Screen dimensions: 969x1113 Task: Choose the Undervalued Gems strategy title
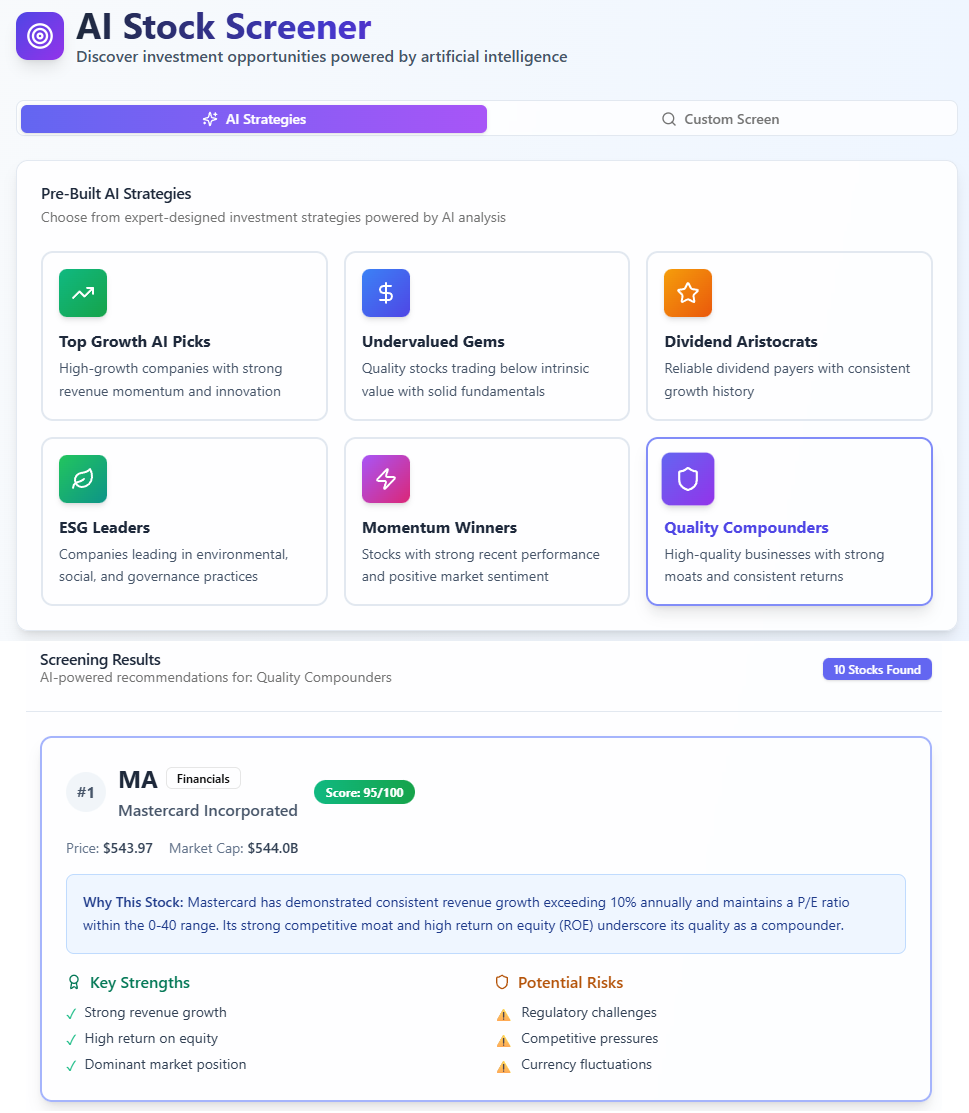433,341
